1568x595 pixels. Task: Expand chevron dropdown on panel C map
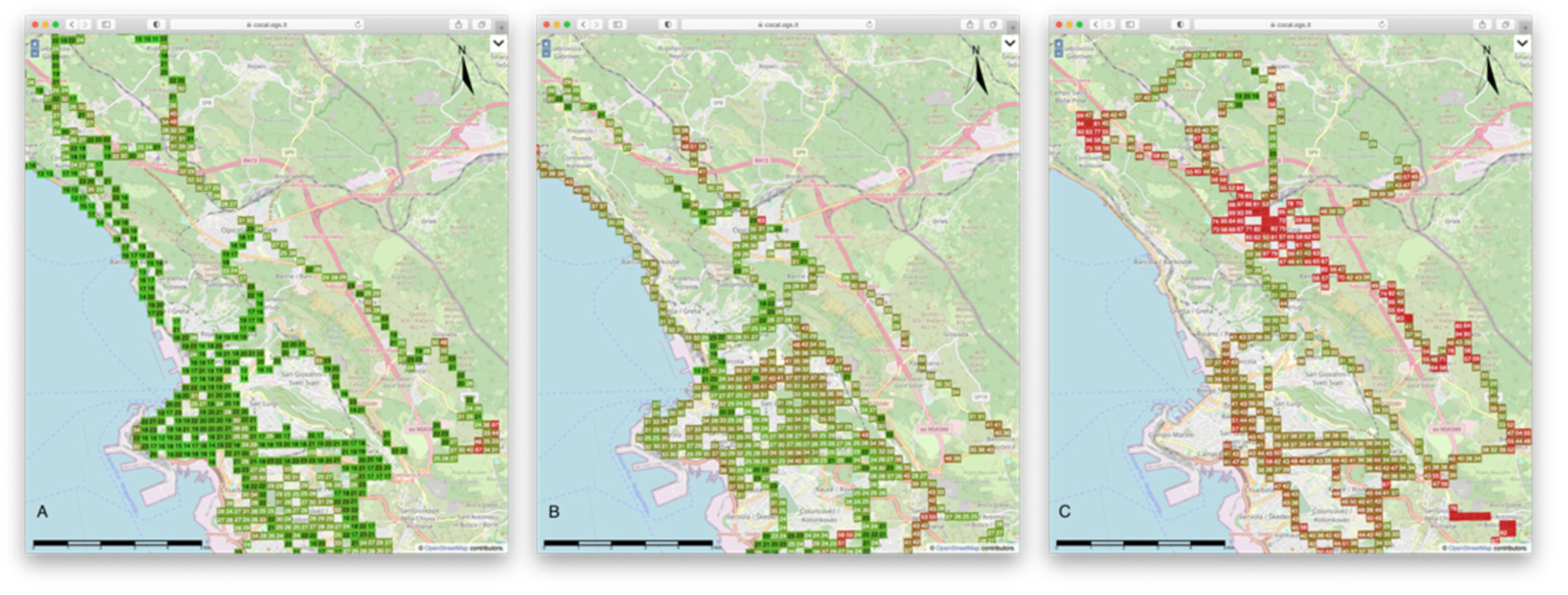(1522, 43)
